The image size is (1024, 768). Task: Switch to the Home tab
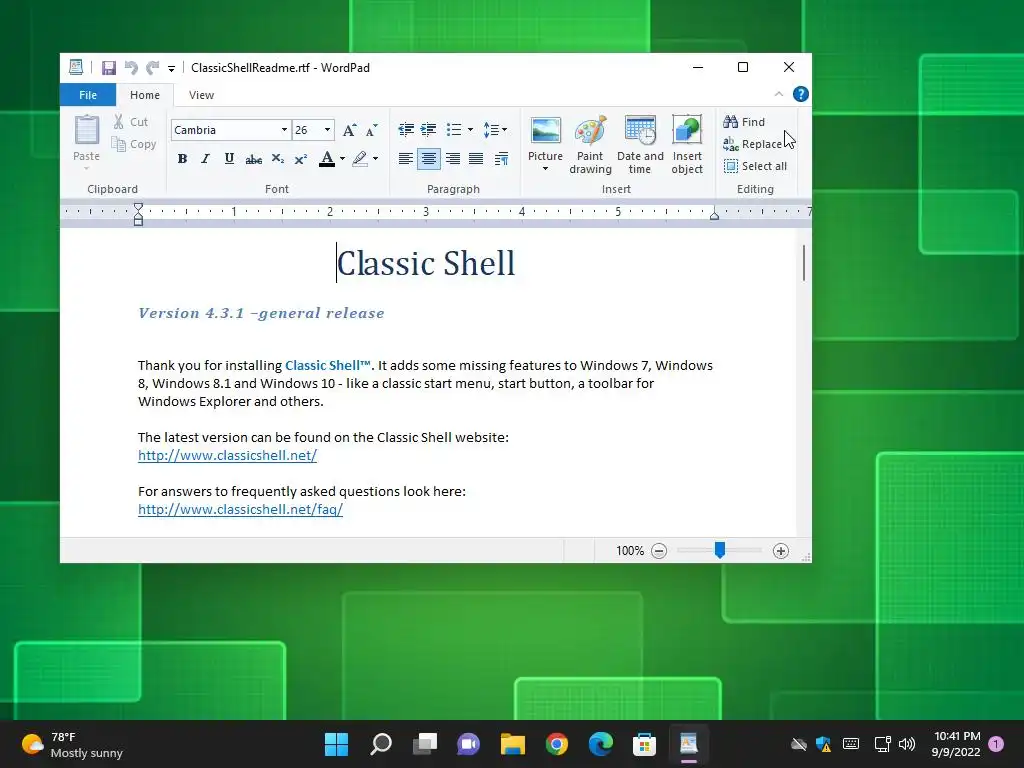[x=144, y=95]
